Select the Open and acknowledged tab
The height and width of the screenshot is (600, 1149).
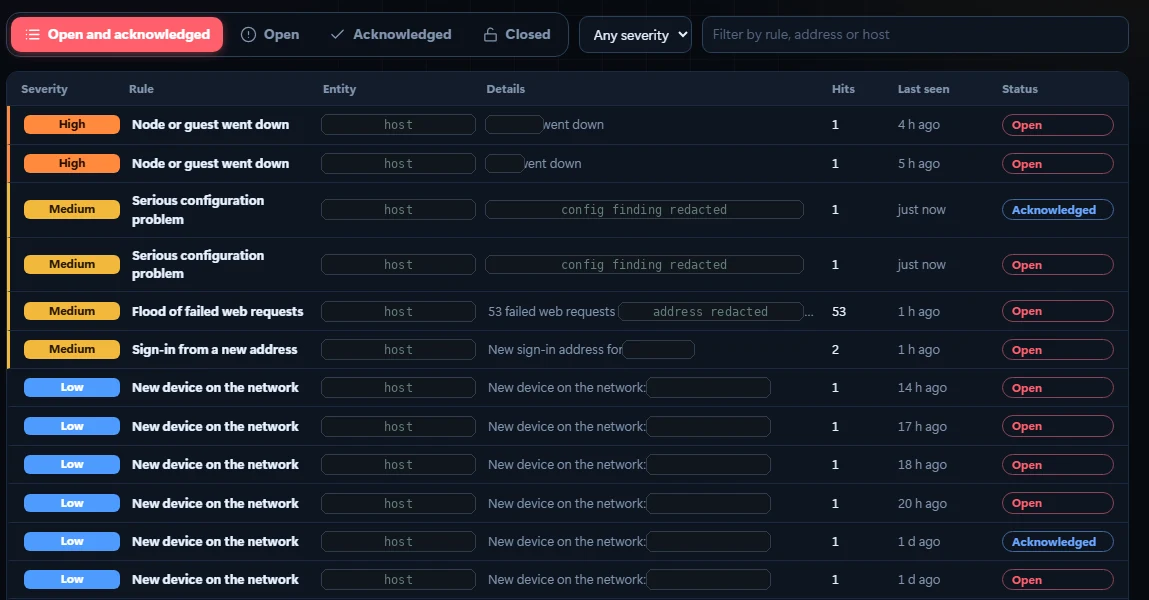pyautogui.click(x=117, y=34)
